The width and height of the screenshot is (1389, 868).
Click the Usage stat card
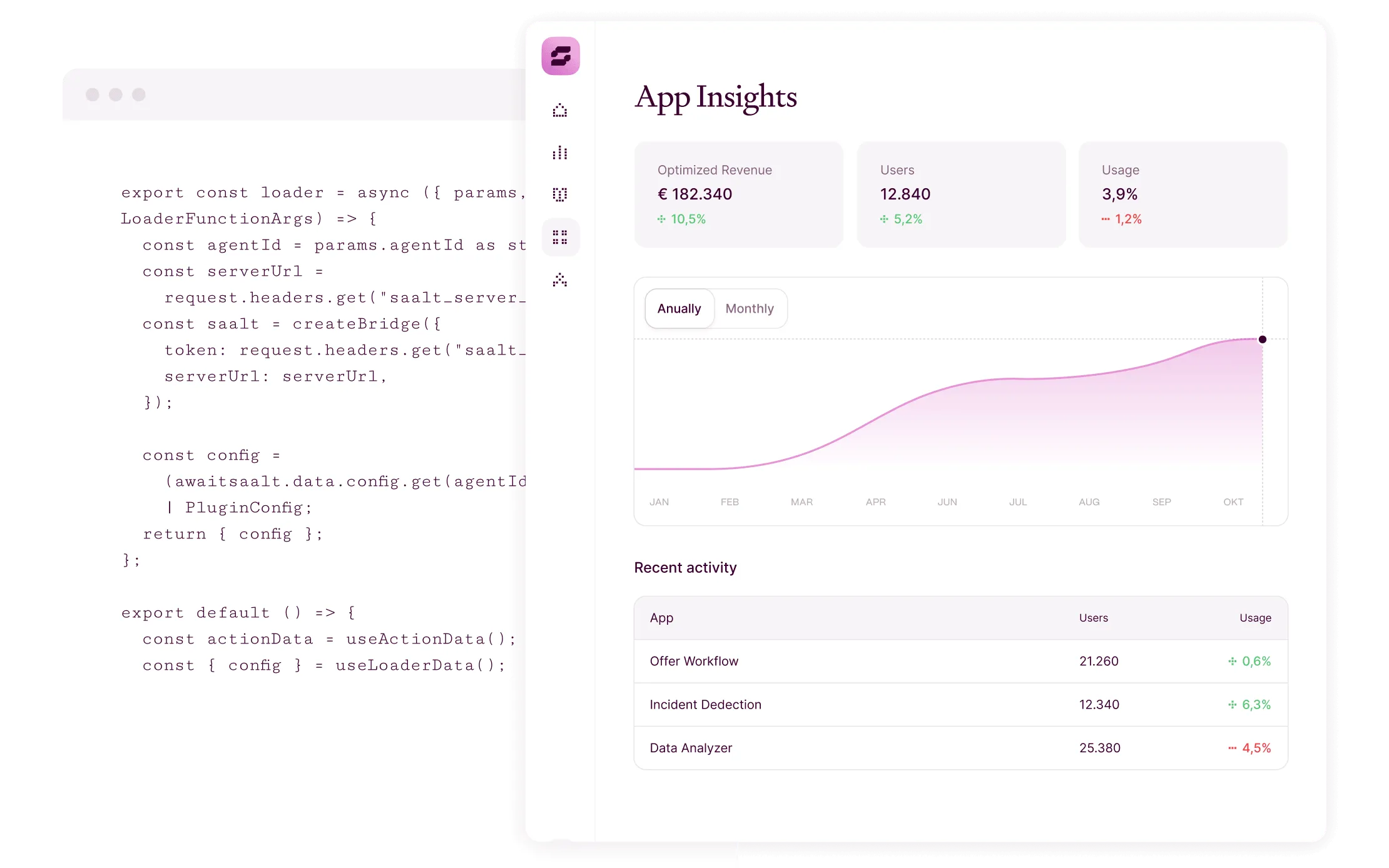[1183, 194]
